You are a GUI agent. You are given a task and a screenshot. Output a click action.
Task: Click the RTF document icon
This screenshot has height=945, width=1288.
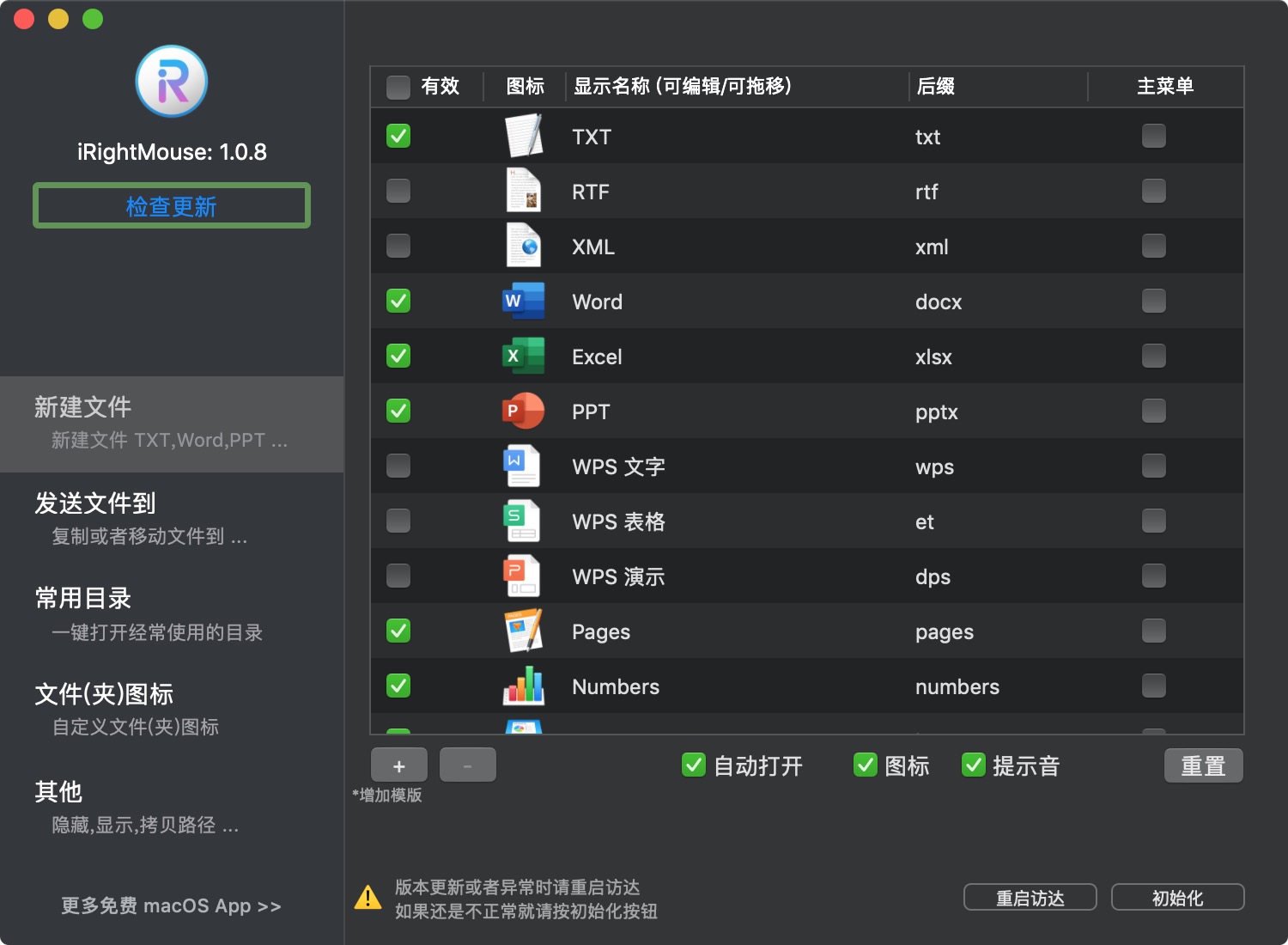(x=524, y=191)
